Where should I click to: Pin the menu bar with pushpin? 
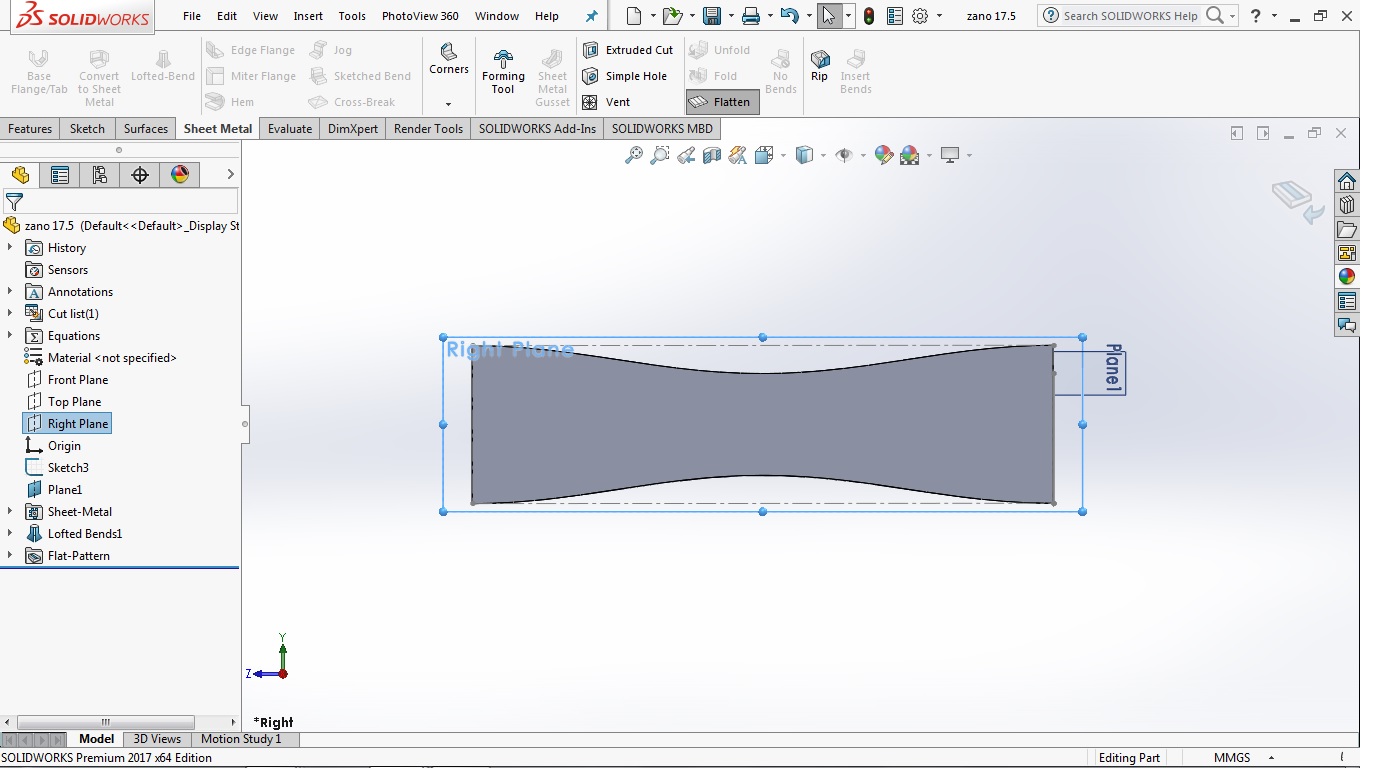point(591,16)
